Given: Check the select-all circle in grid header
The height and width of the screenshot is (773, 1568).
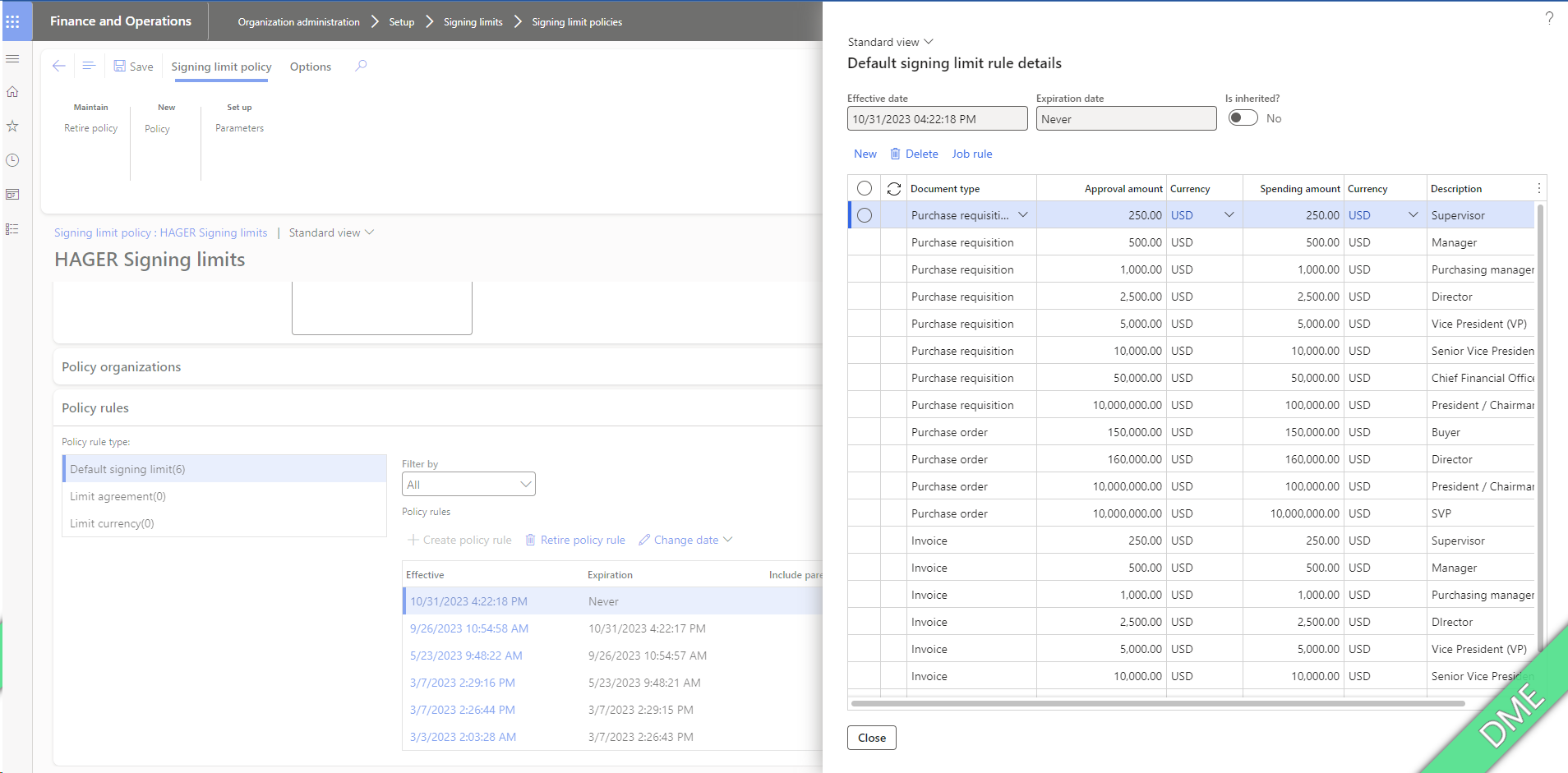Looking at the screenshot, I should pos(865,188).
